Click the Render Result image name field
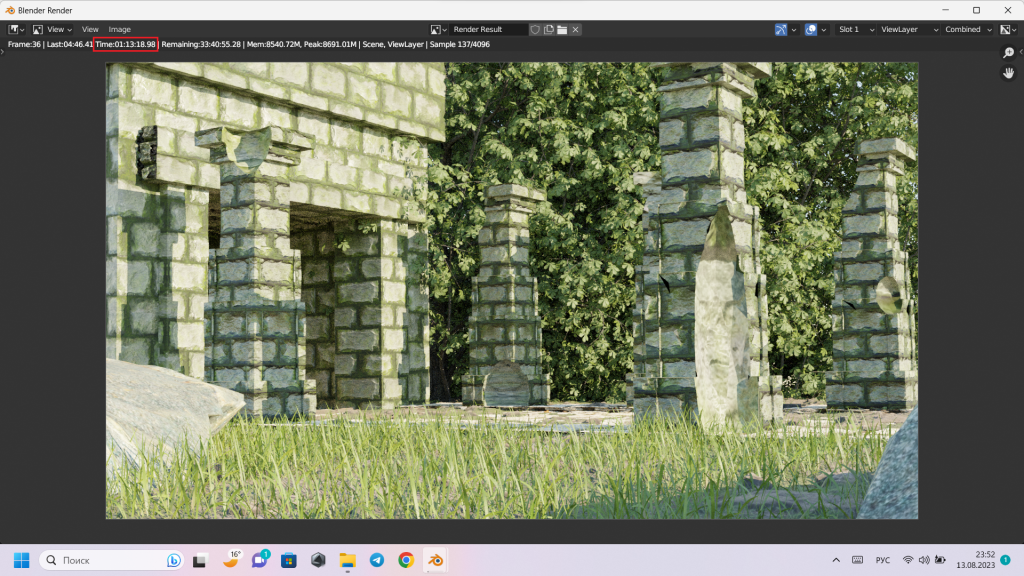This screenshot has width=1024, height=576. coord(487,30)
